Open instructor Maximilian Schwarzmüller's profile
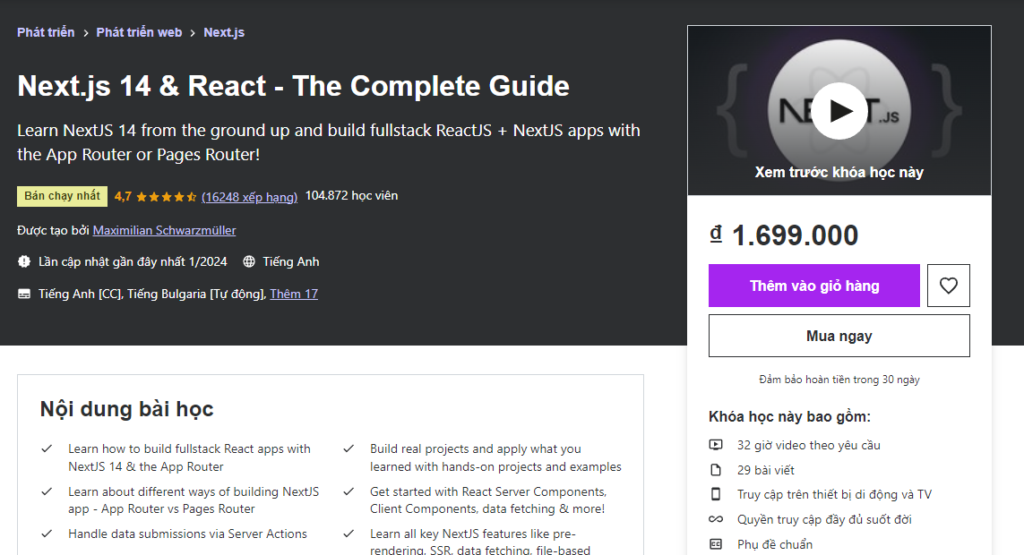 [x=164, y=230]
